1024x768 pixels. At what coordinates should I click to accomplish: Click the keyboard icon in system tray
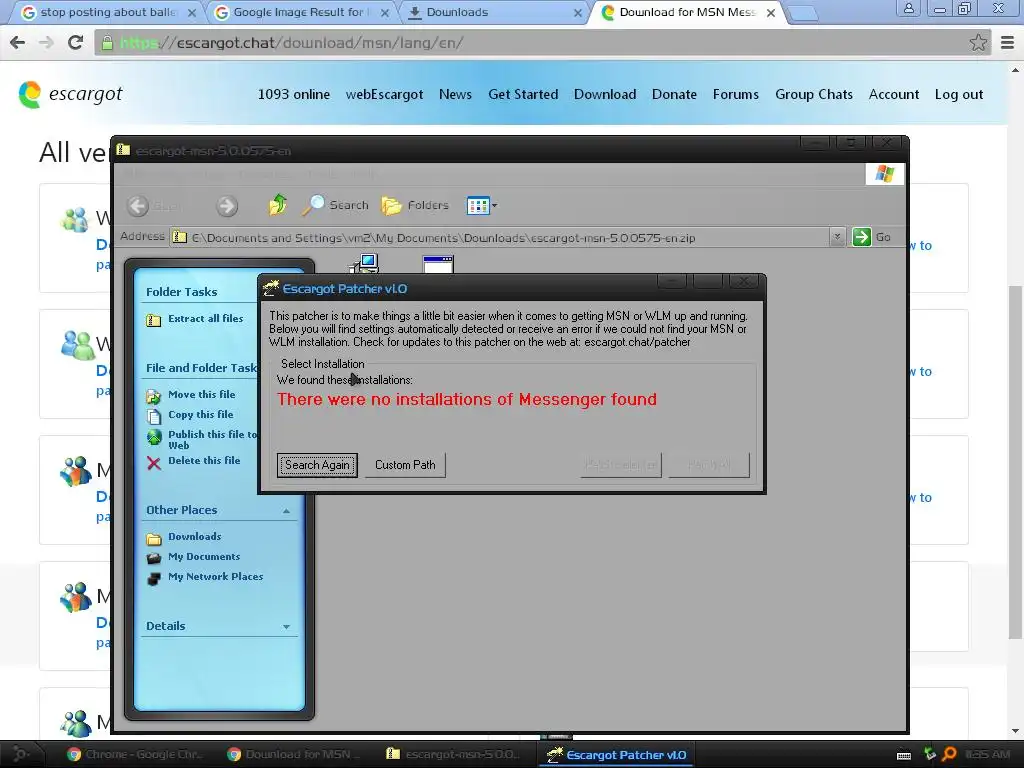pyautogui.click(x=904, y=755)
